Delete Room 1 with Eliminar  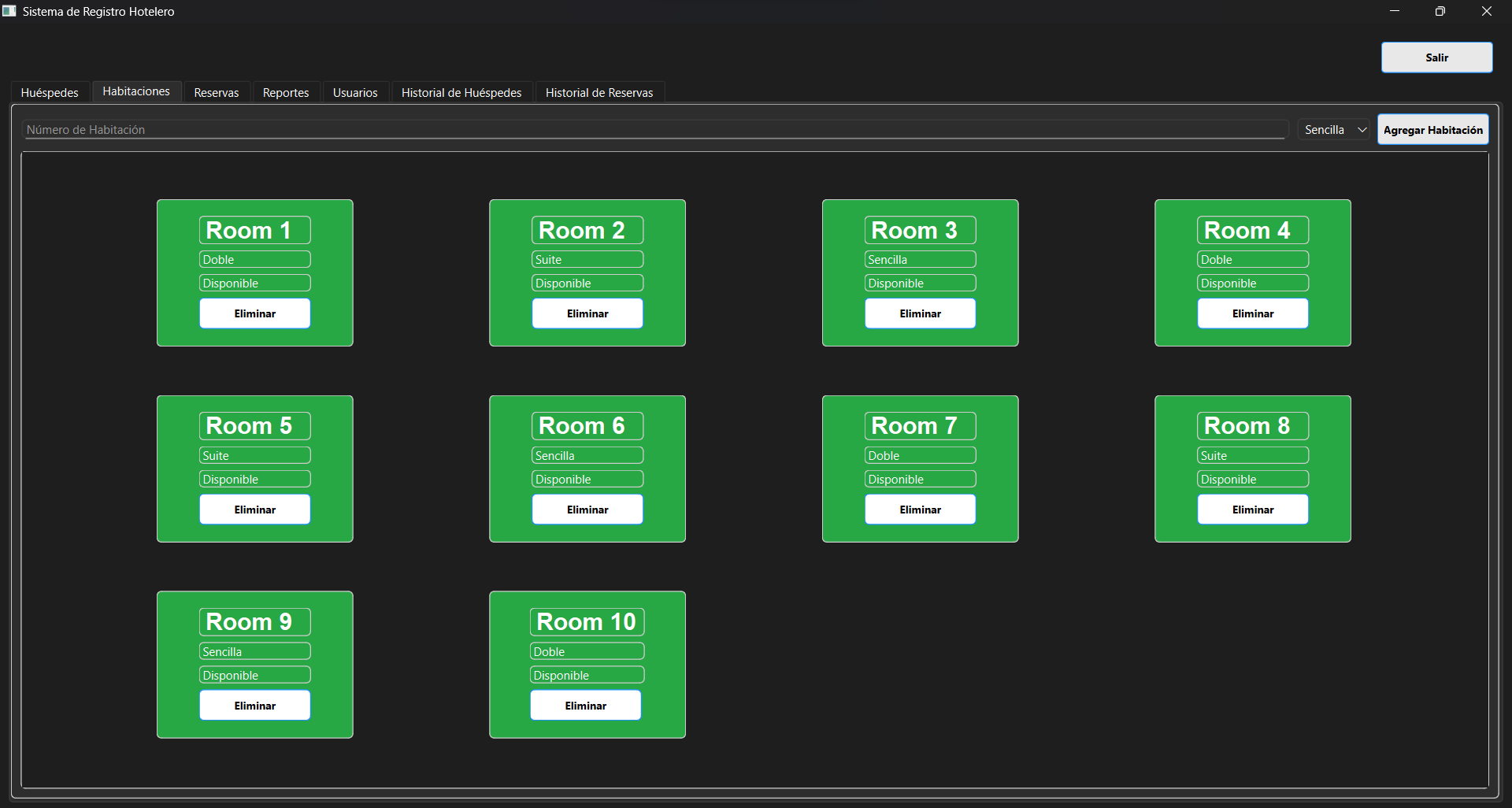(255, 313)
